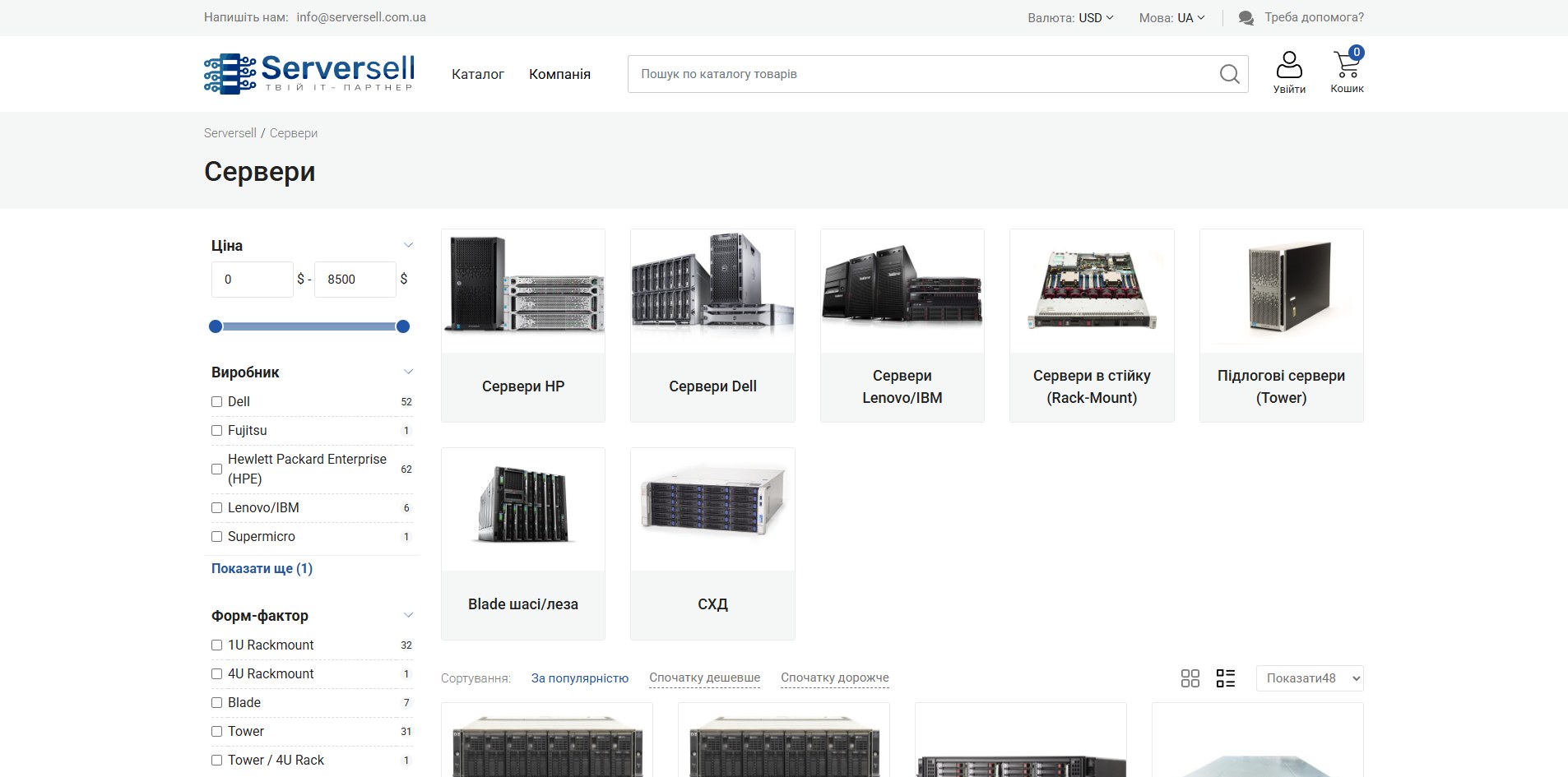The width and height of the screenshot is (1568, 777).
Task: Switch to list view icon
Action: [1226, 678]
